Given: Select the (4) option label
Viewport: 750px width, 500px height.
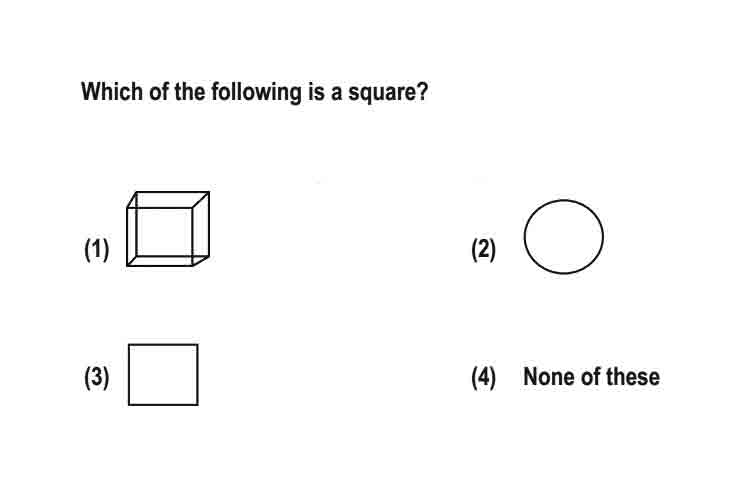Looking at the screenshot, I should click(483, 377).
